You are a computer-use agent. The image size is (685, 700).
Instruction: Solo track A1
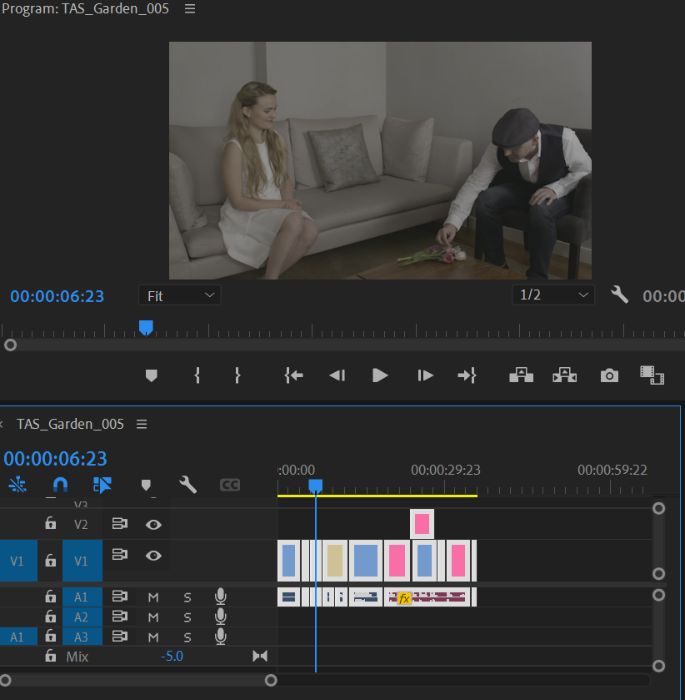(188, 597)
